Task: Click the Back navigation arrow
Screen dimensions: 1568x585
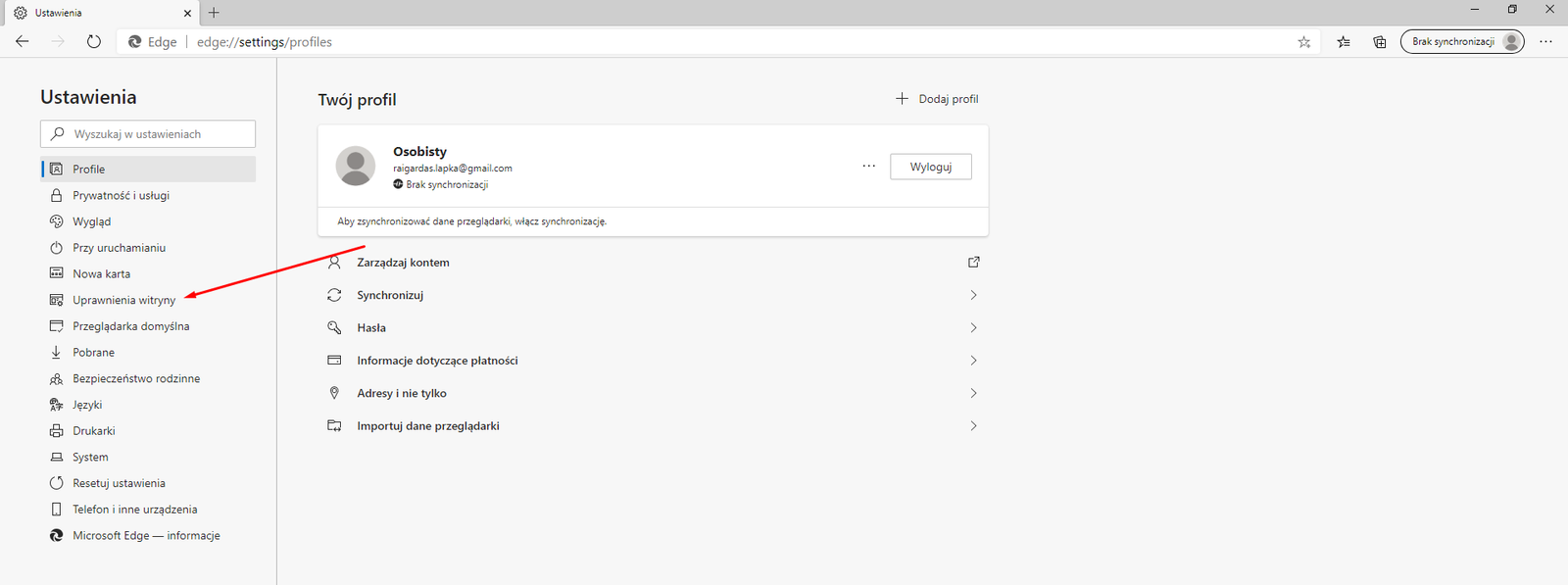Action: (23, 41)
